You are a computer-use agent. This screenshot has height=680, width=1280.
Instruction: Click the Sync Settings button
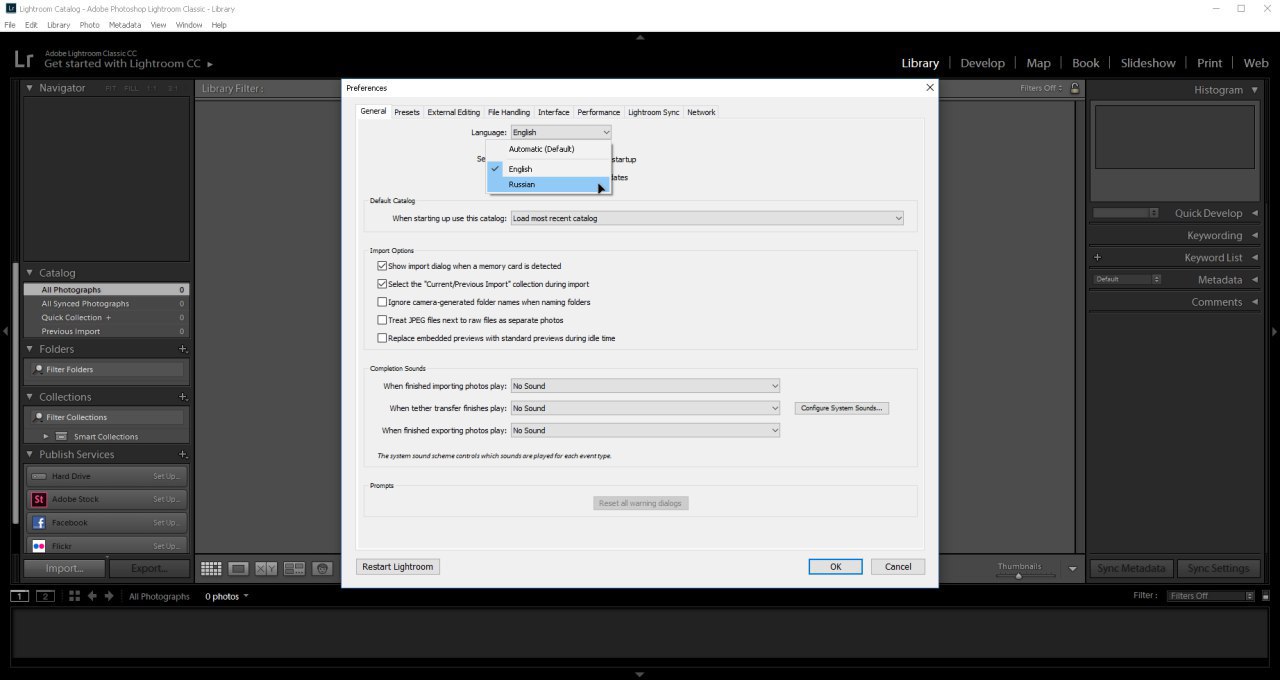click(1217, 568)
